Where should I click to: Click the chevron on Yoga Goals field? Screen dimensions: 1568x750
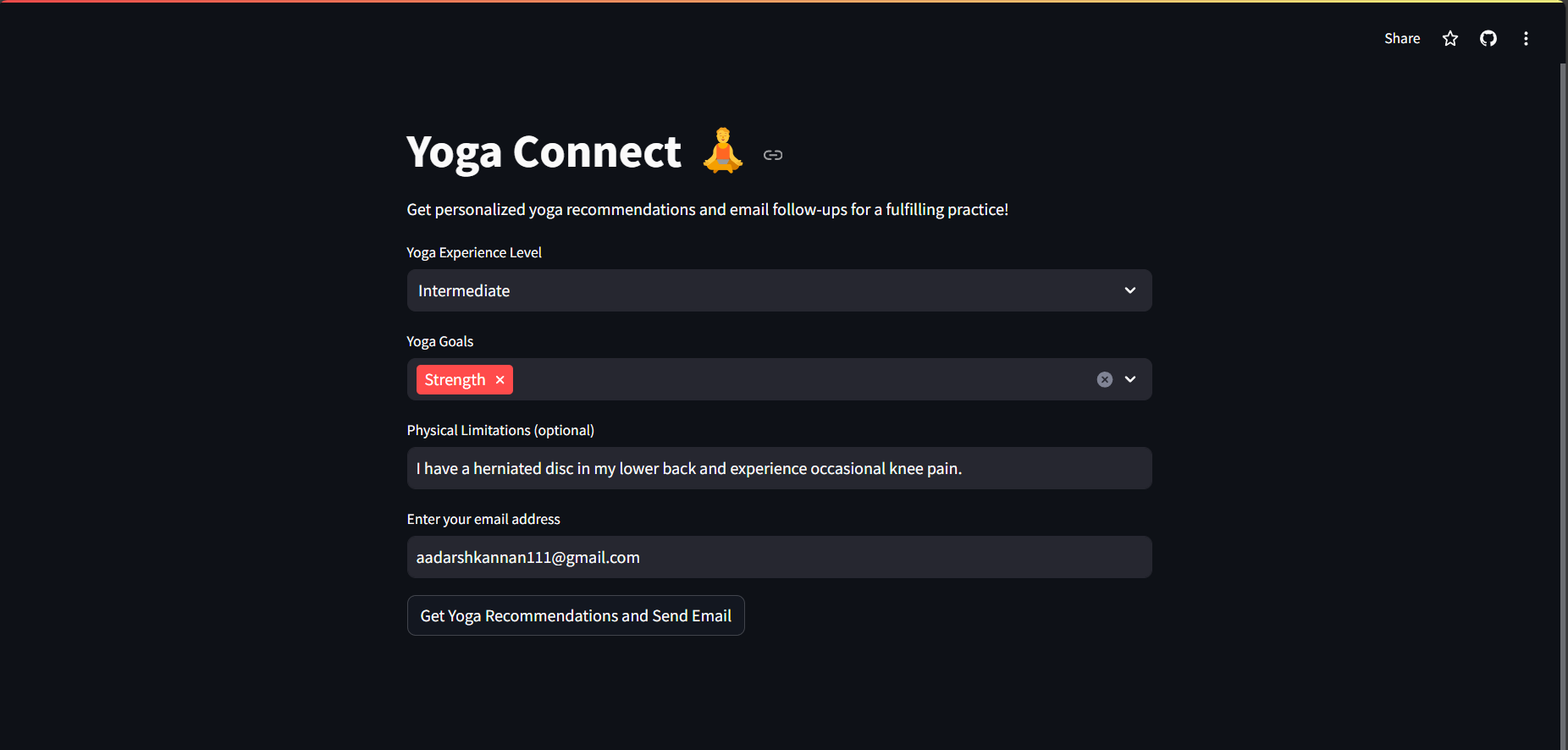[1130, 379]
